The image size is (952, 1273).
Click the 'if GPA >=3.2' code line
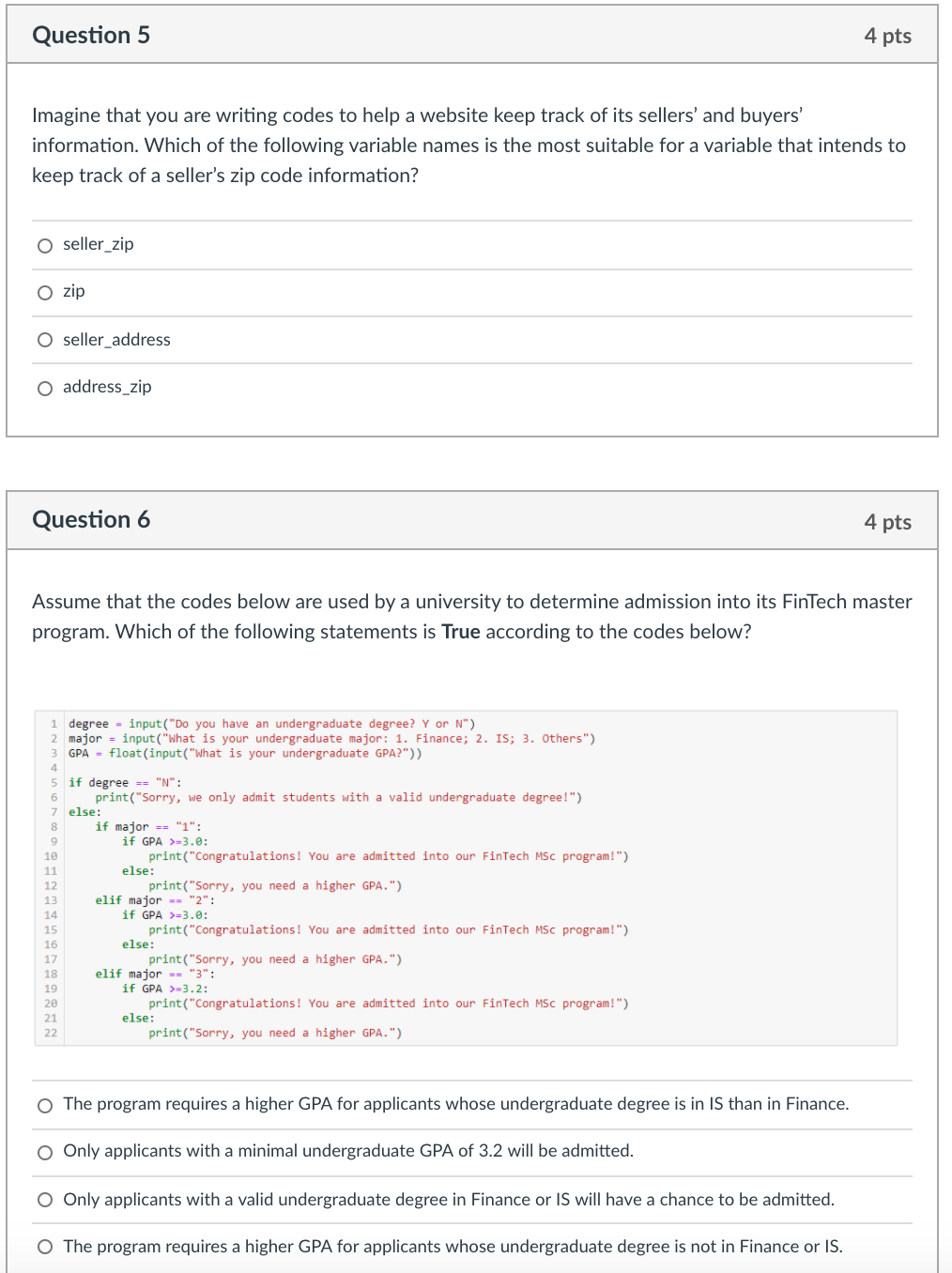[x=165, y=989]
